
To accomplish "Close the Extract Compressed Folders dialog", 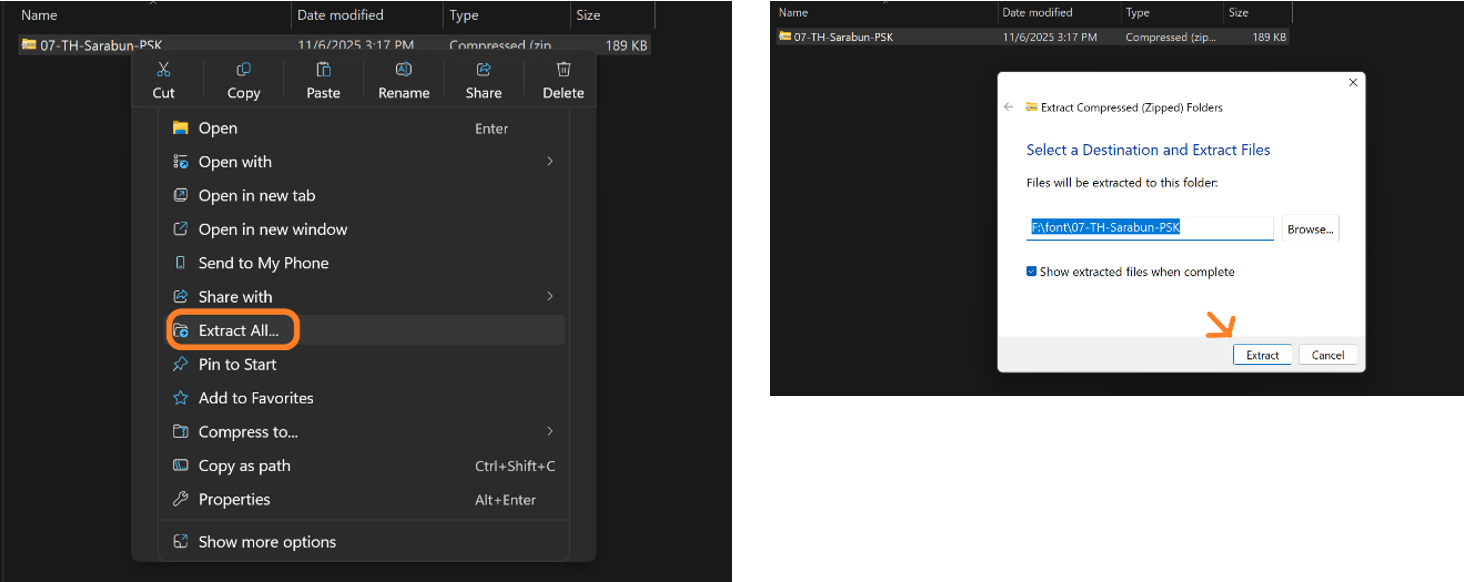I will tap(1353, 83).
